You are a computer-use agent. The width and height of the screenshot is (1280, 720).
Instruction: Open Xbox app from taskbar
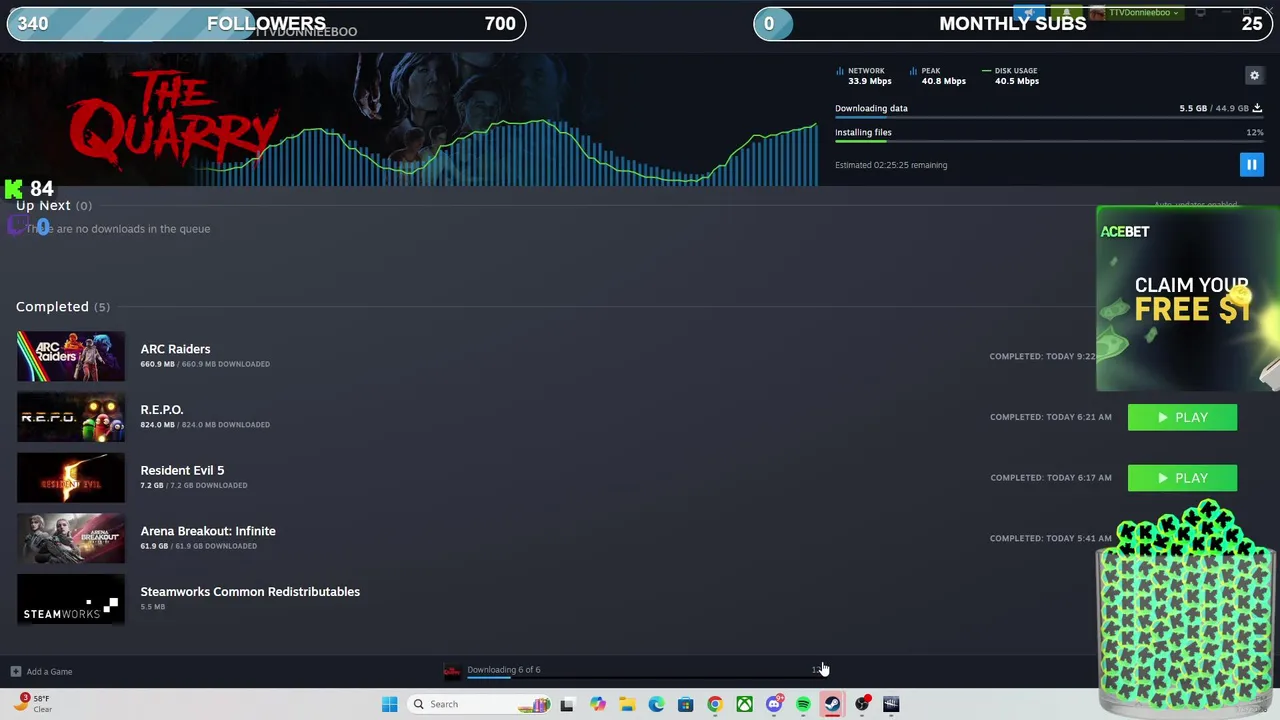pyautogui.click(x=744, y=704)
